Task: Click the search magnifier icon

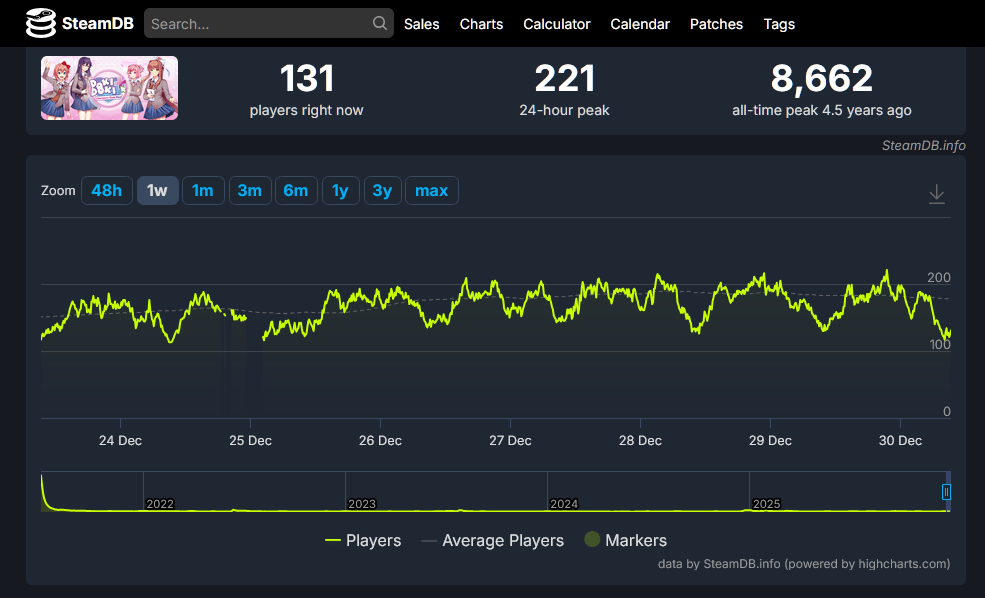Action: 379,23
